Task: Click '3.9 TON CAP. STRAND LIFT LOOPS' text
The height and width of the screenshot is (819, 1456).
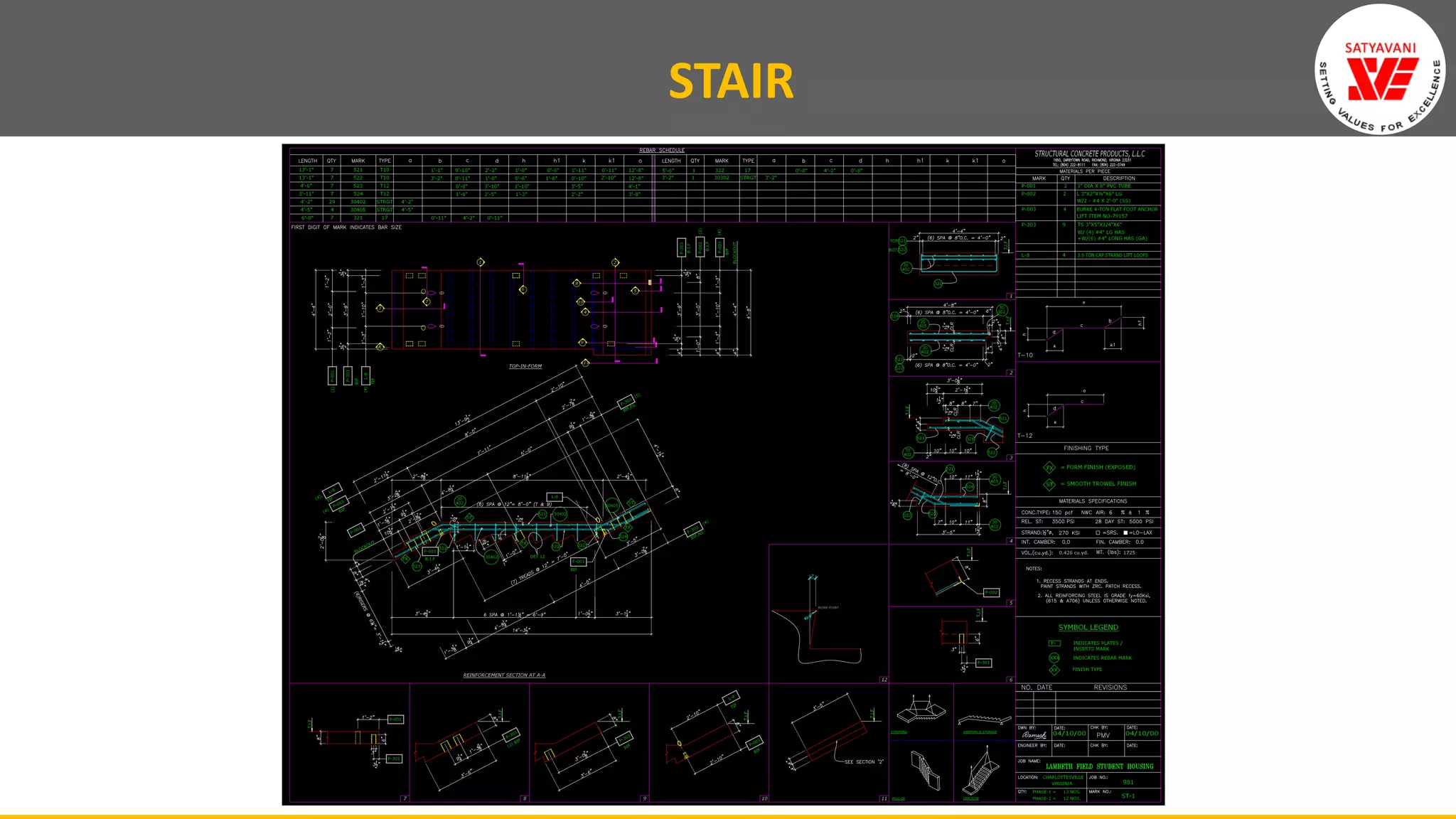Action: pos(1113,255)
